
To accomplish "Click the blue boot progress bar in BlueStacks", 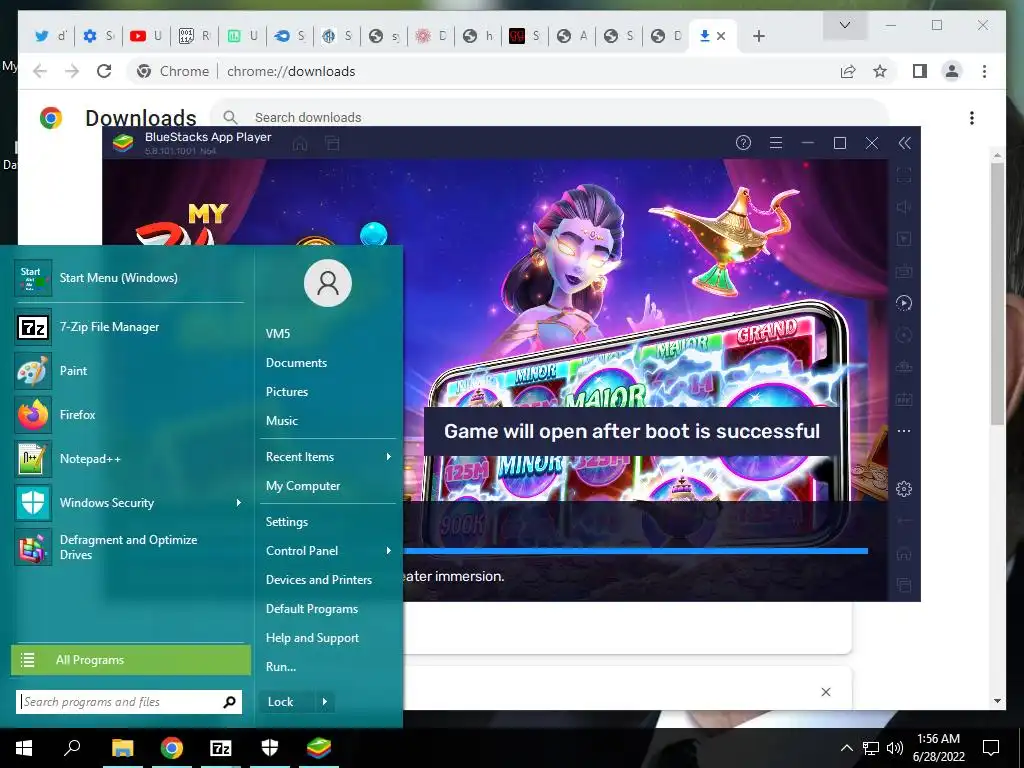I will coord(635,551).
